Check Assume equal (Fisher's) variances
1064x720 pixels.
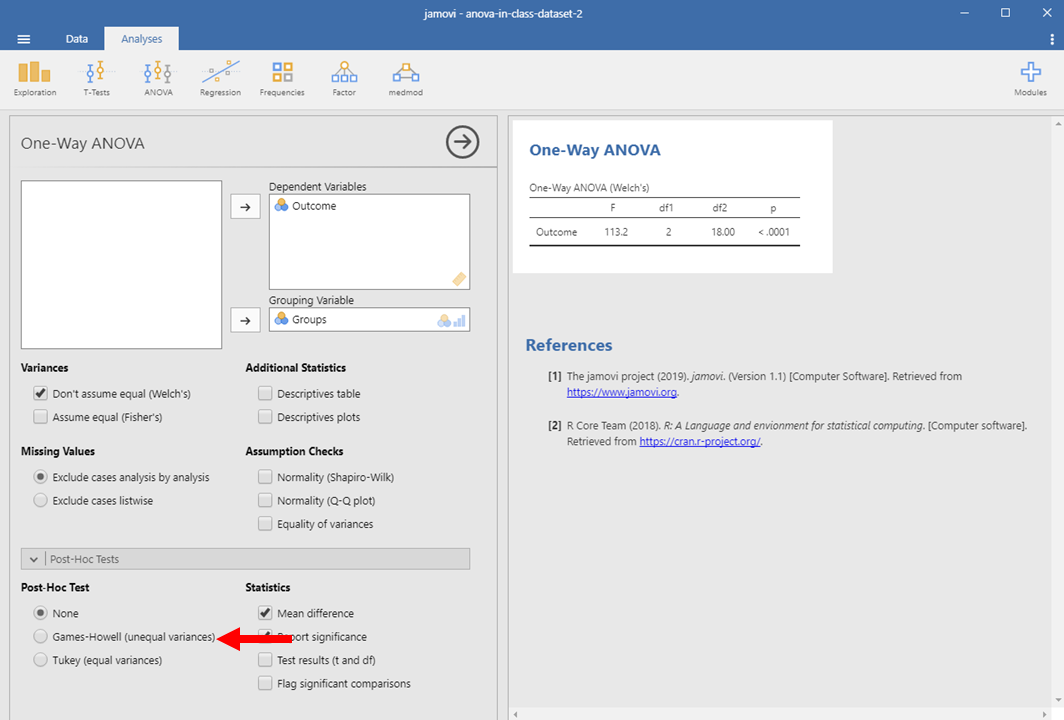41,417
